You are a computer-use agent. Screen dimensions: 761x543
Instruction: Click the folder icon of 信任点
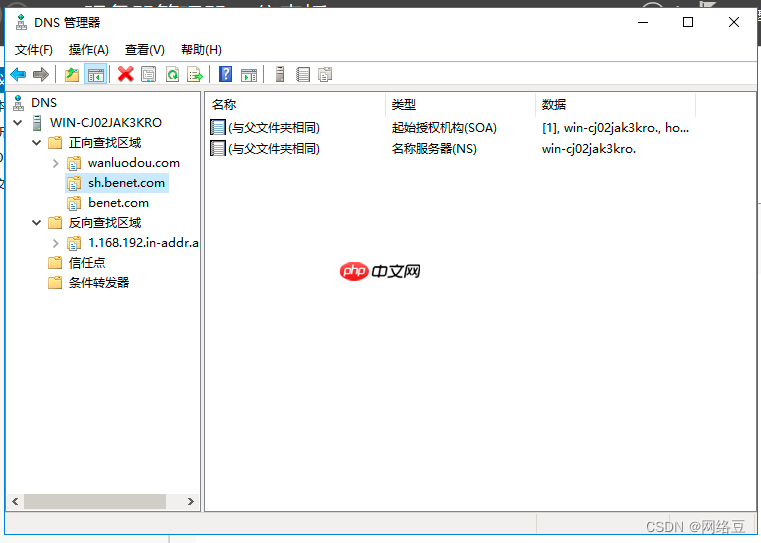click(x=55, y=263)
